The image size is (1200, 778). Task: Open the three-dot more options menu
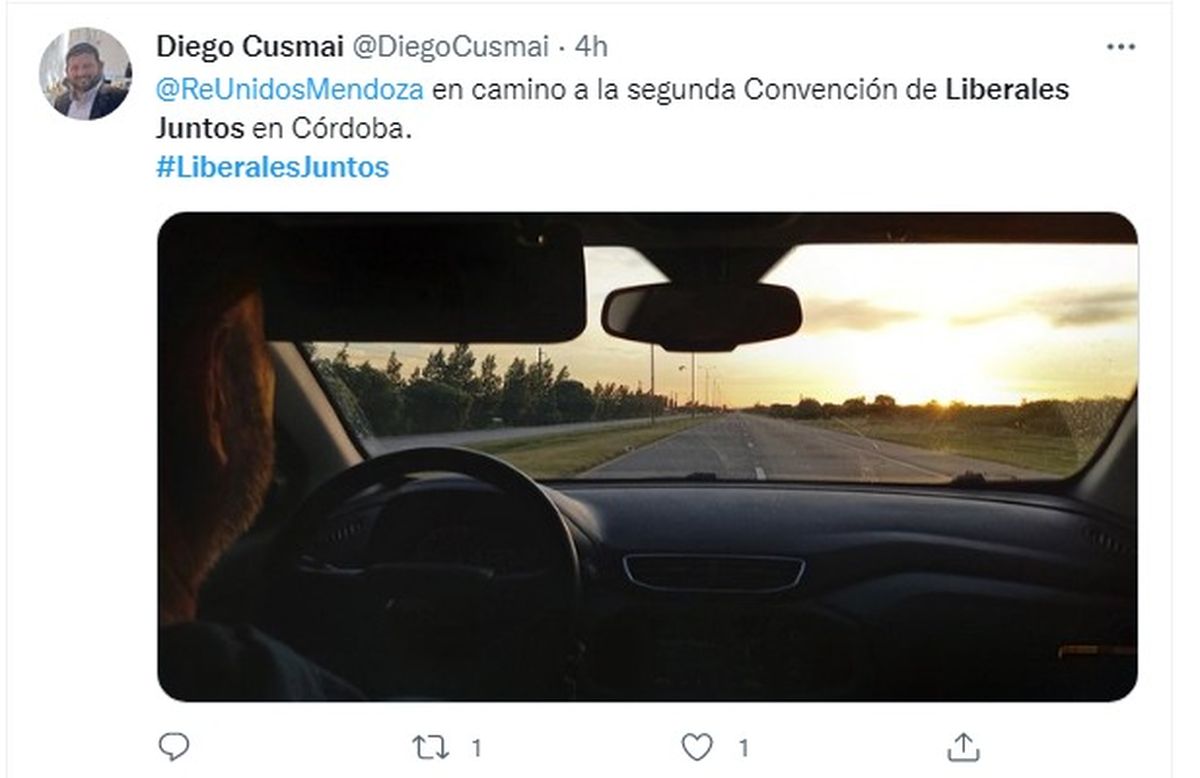1121,46
